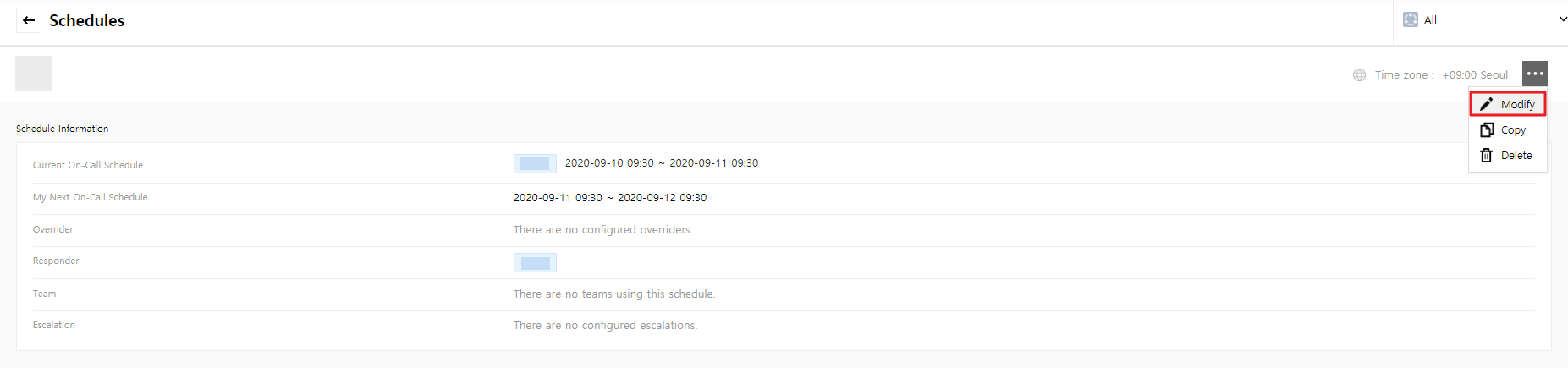Click the gray schedule placeholder thumbnail
Viewport: 1568px width, 368px height.
click(x=34, y=73)
